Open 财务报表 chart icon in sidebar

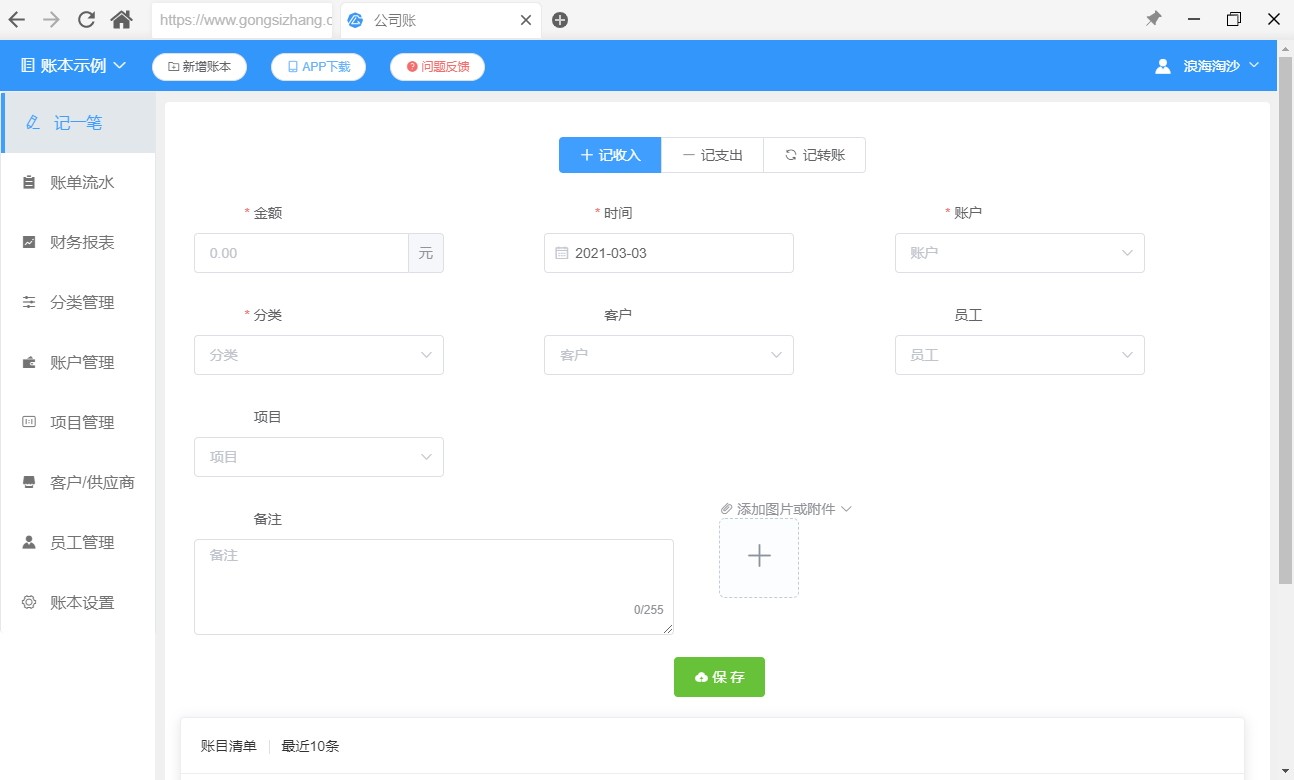coord(29,242)
